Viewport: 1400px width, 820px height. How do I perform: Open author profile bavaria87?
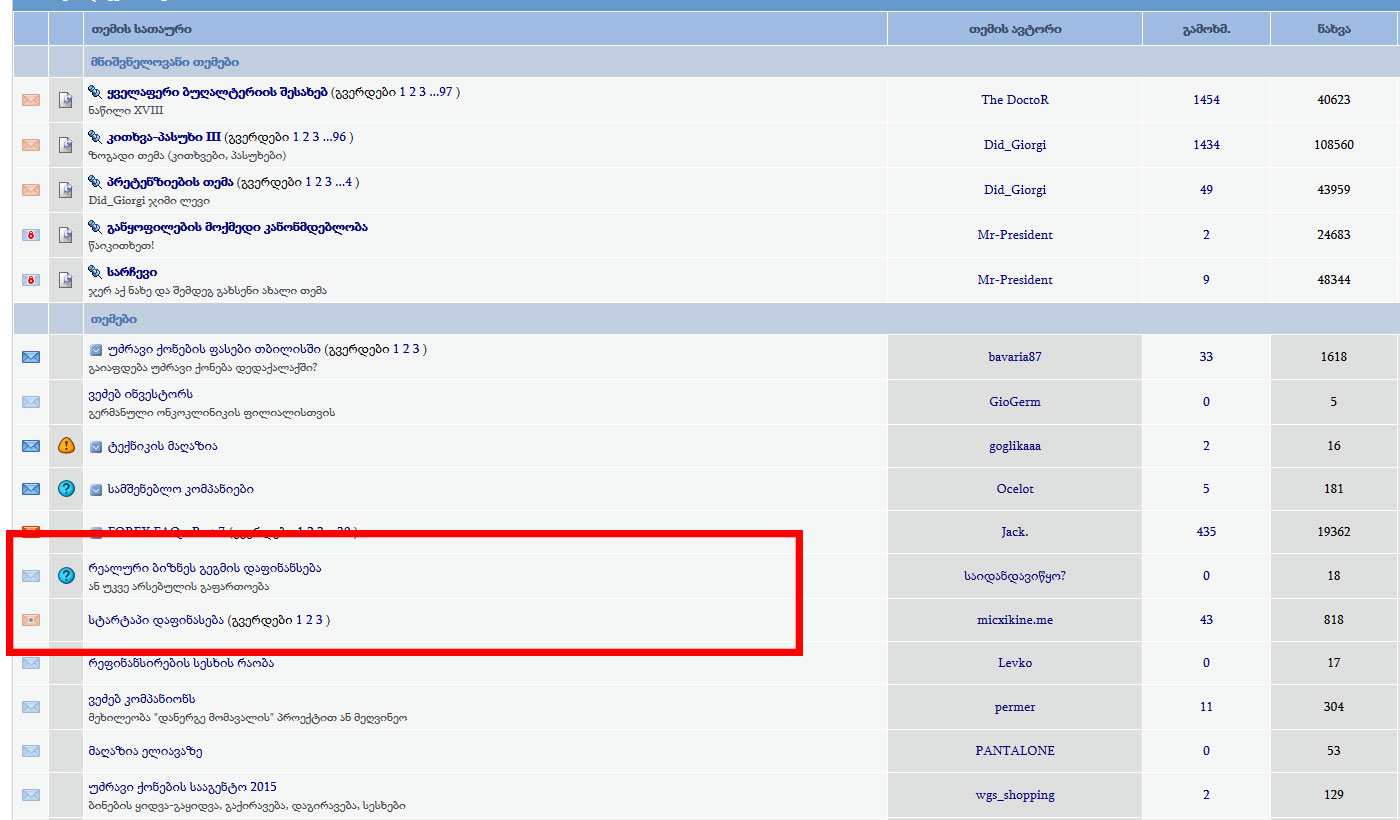[x=1015, y=357]
